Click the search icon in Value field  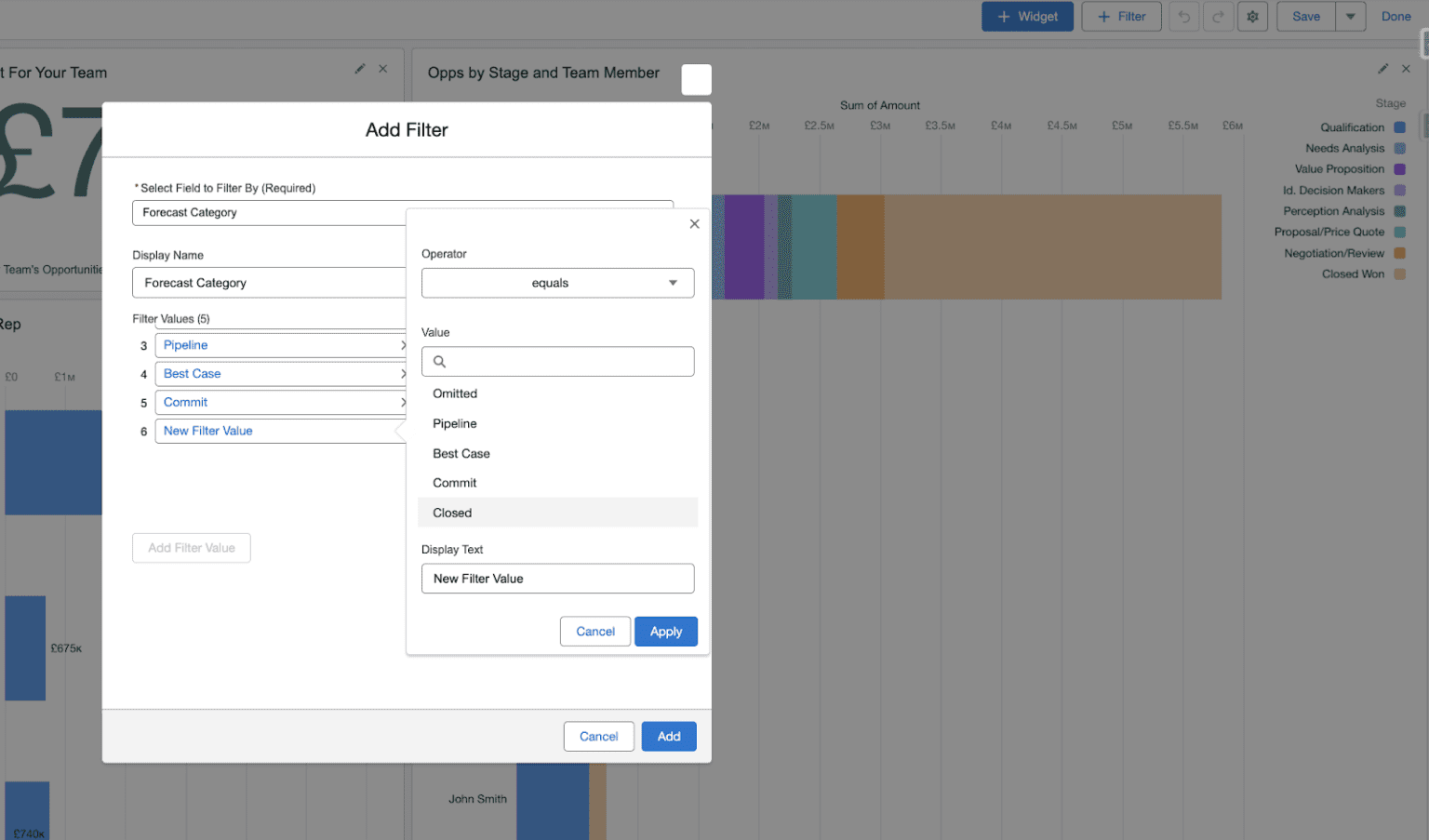(439, 362)
